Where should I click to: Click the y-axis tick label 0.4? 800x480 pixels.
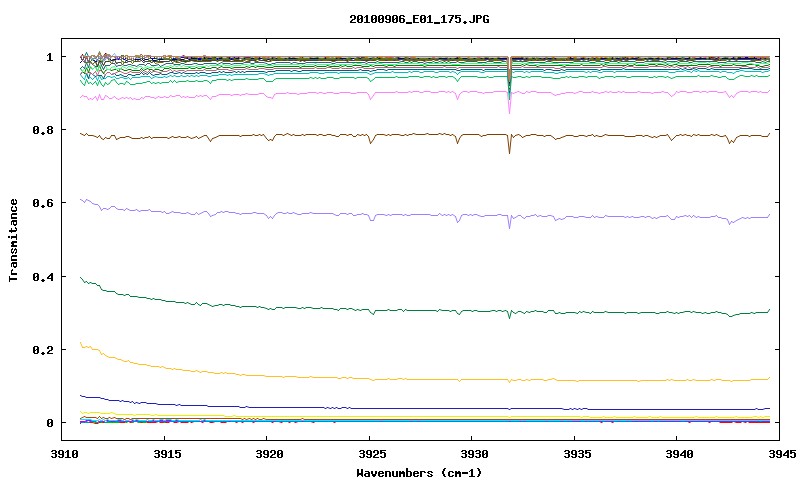43,276
